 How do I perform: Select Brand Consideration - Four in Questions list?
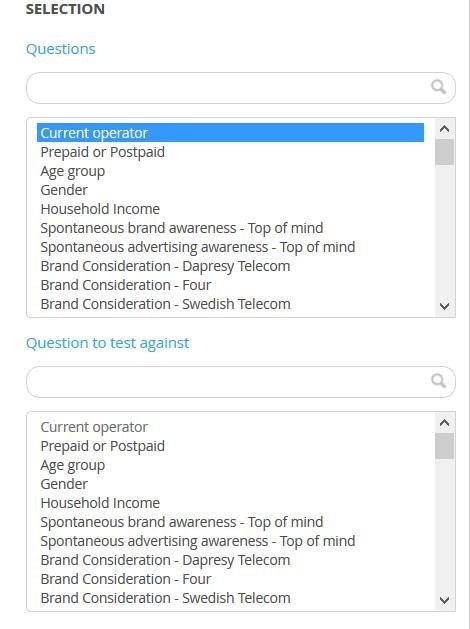[x=230, y=285]
